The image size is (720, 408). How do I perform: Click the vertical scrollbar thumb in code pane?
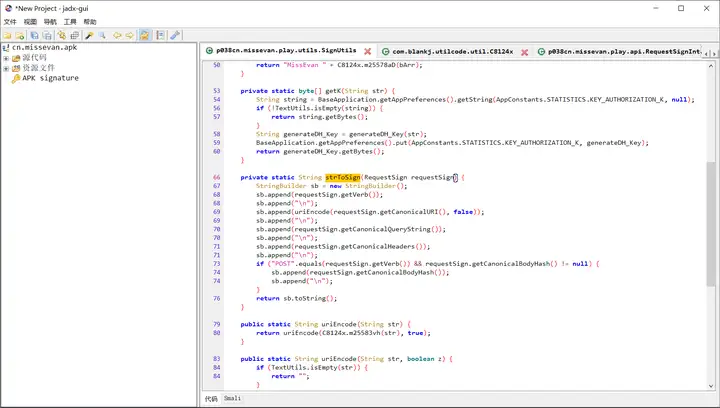(711, 224)
